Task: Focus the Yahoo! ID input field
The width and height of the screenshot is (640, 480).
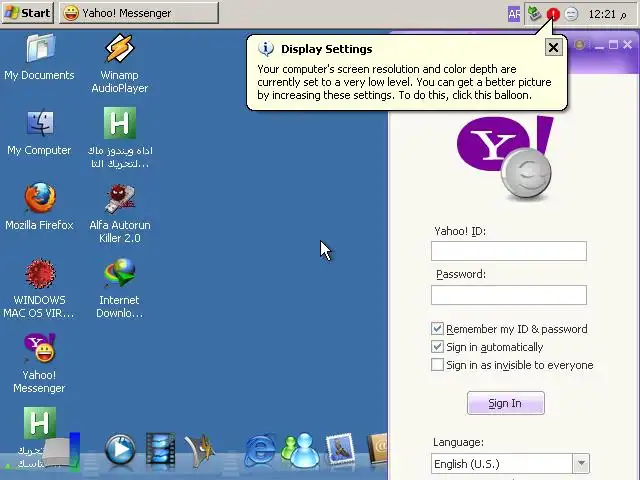Action: [x=509, y=251]
